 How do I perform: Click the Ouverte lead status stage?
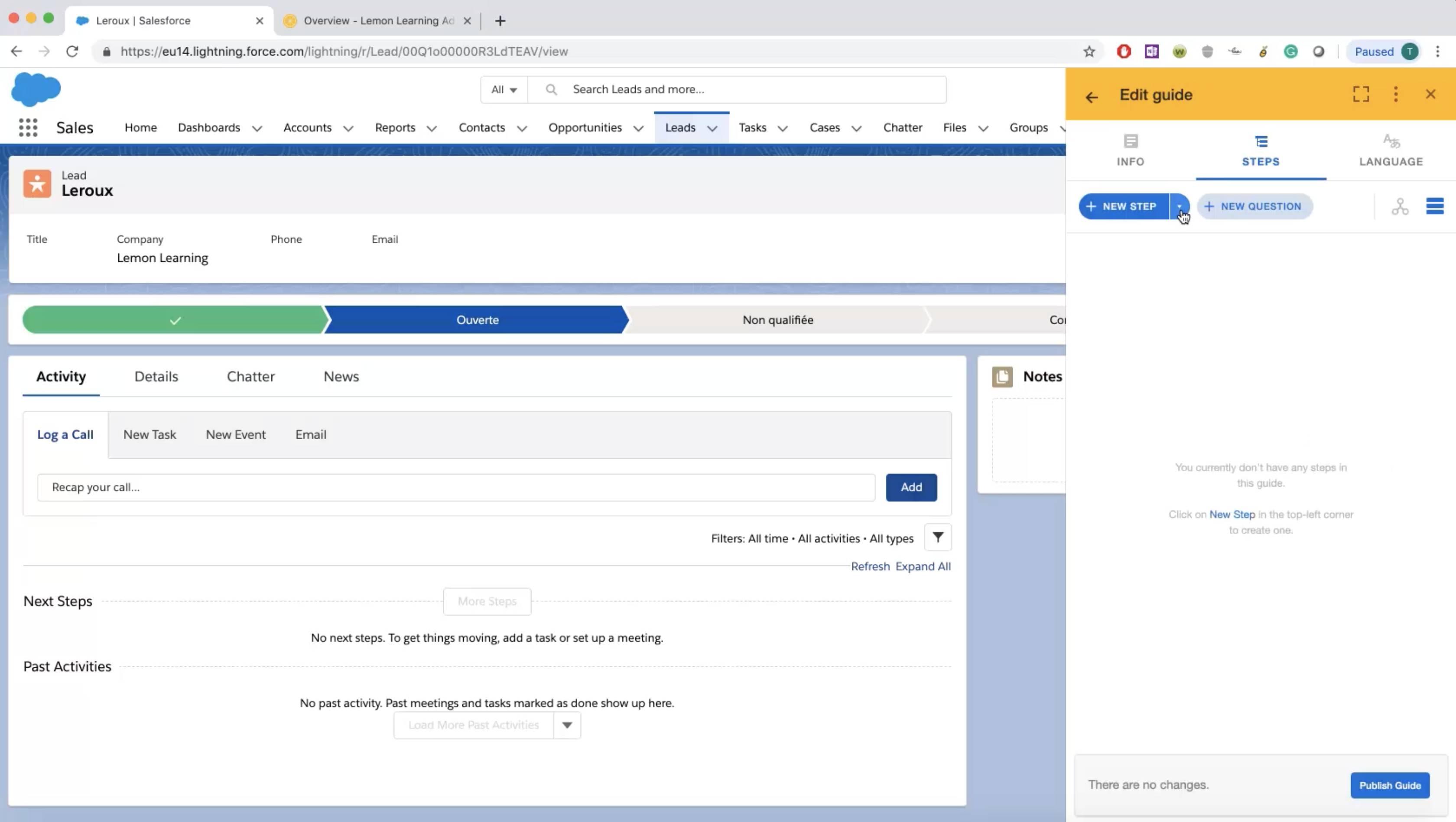point(477,319)
